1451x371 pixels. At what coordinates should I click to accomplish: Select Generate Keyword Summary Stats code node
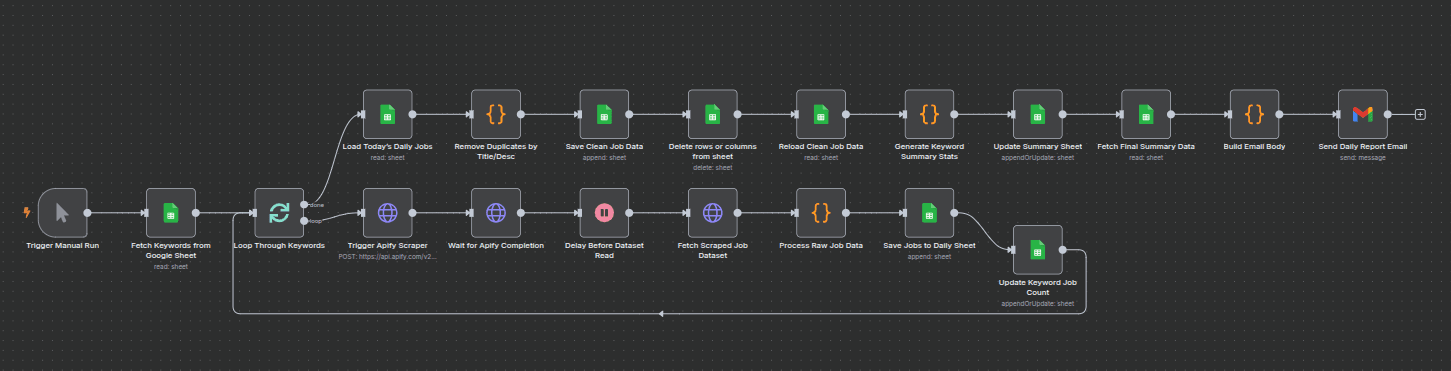pyautogui.click(x=929, y=114)
